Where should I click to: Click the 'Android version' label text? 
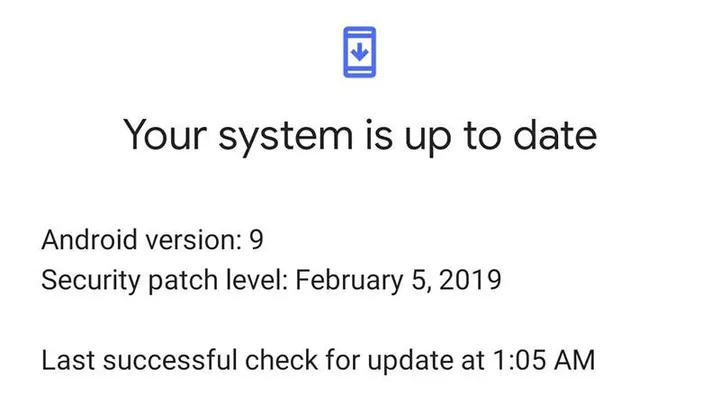(138, 241)
